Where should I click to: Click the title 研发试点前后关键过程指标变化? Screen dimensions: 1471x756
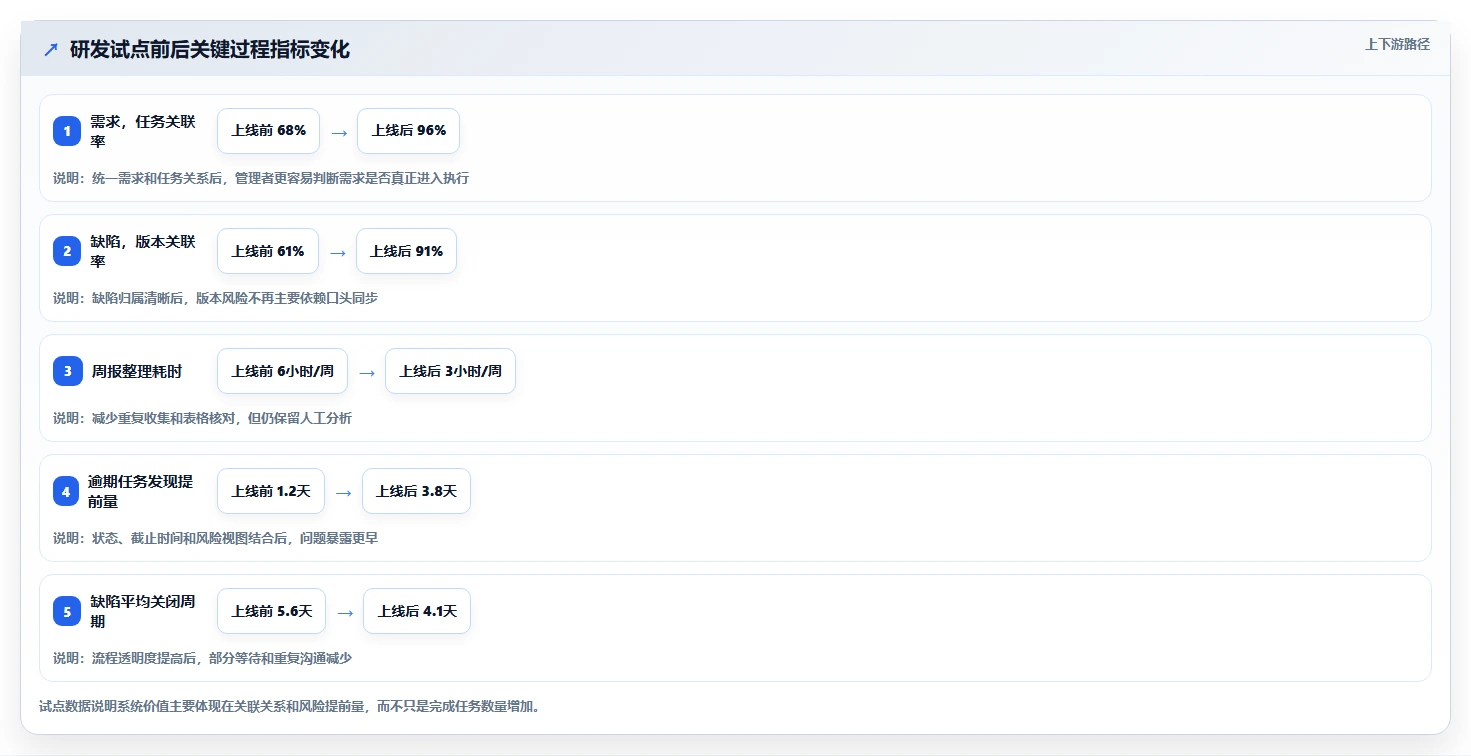(x=210, y=50)
